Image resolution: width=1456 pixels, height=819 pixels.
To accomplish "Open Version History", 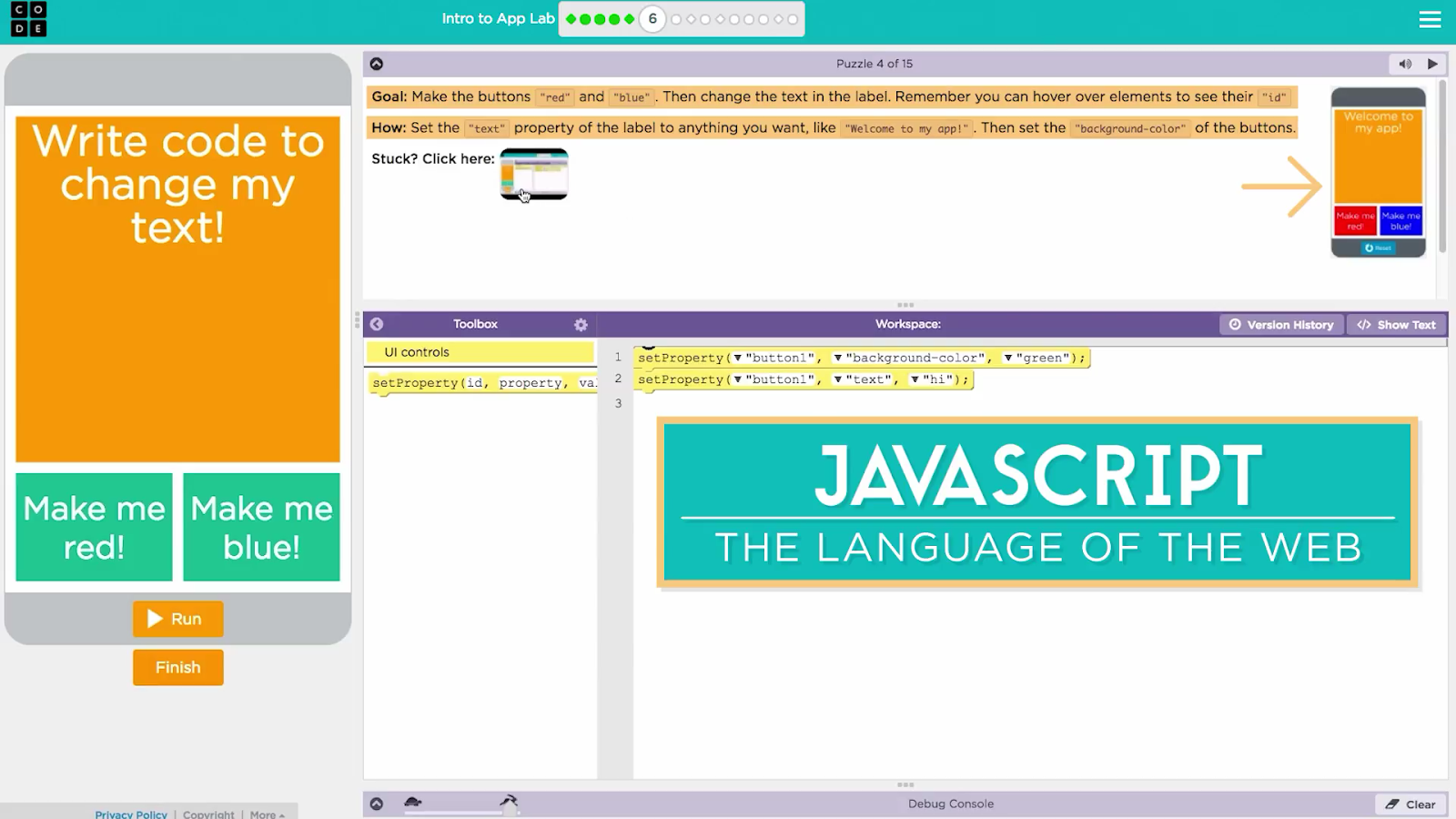I will point(1280,325).
